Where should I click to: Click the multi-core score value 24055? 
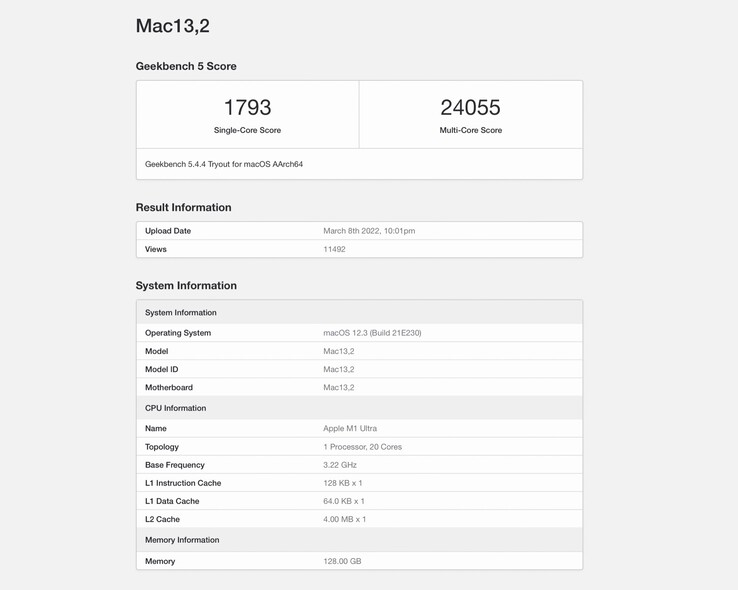470,107
